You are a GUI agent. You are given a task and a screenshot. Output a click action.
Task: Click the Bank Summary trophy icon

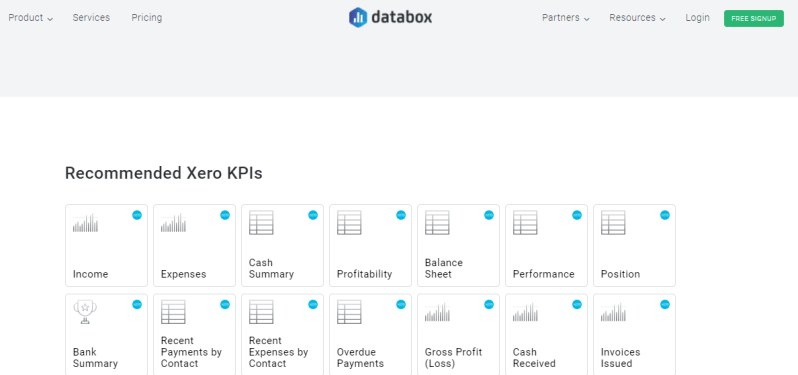coord(85,312)
